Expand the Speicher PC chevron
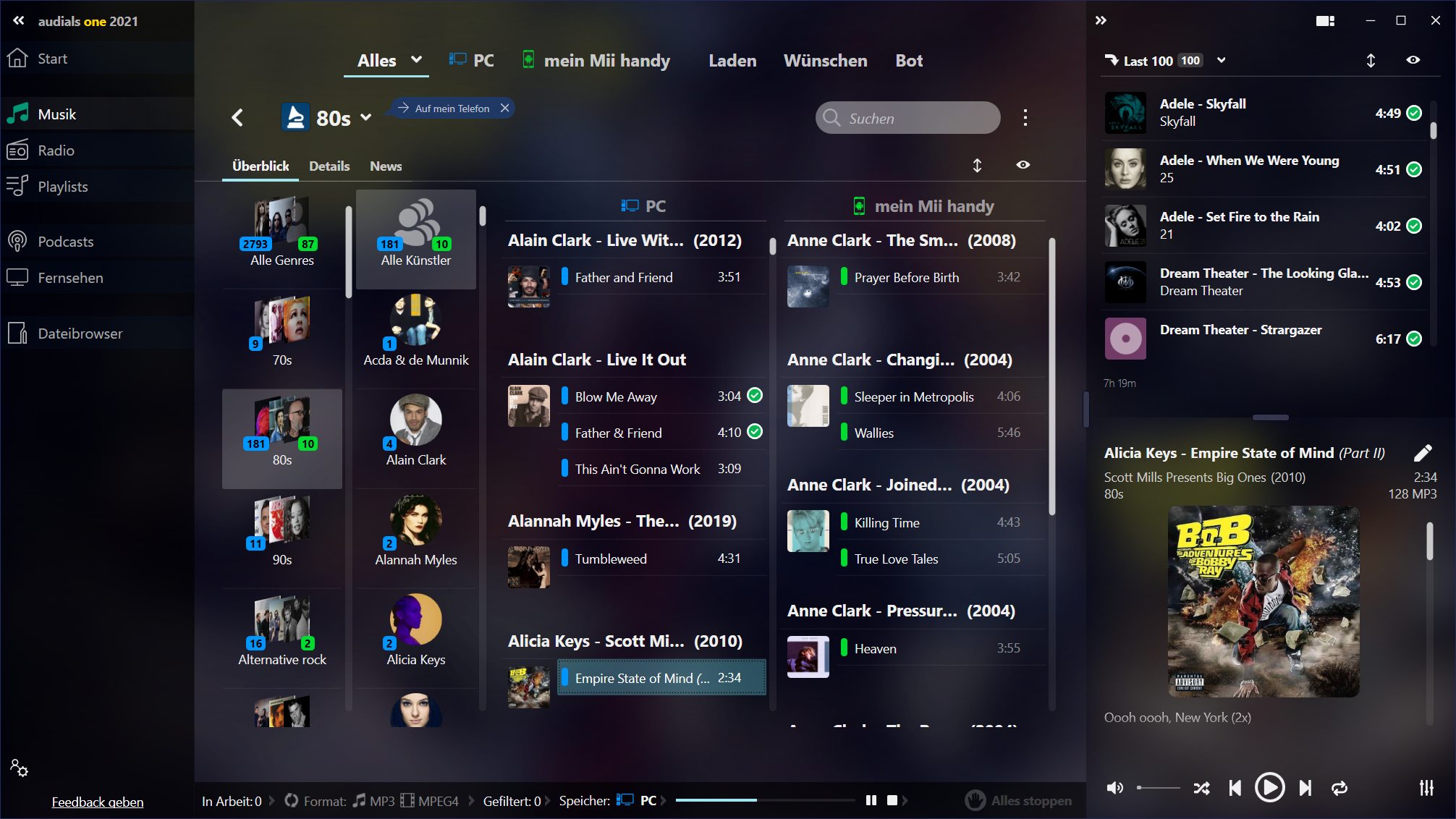Viewport: 1456px width, 819px height. (664, 801)
